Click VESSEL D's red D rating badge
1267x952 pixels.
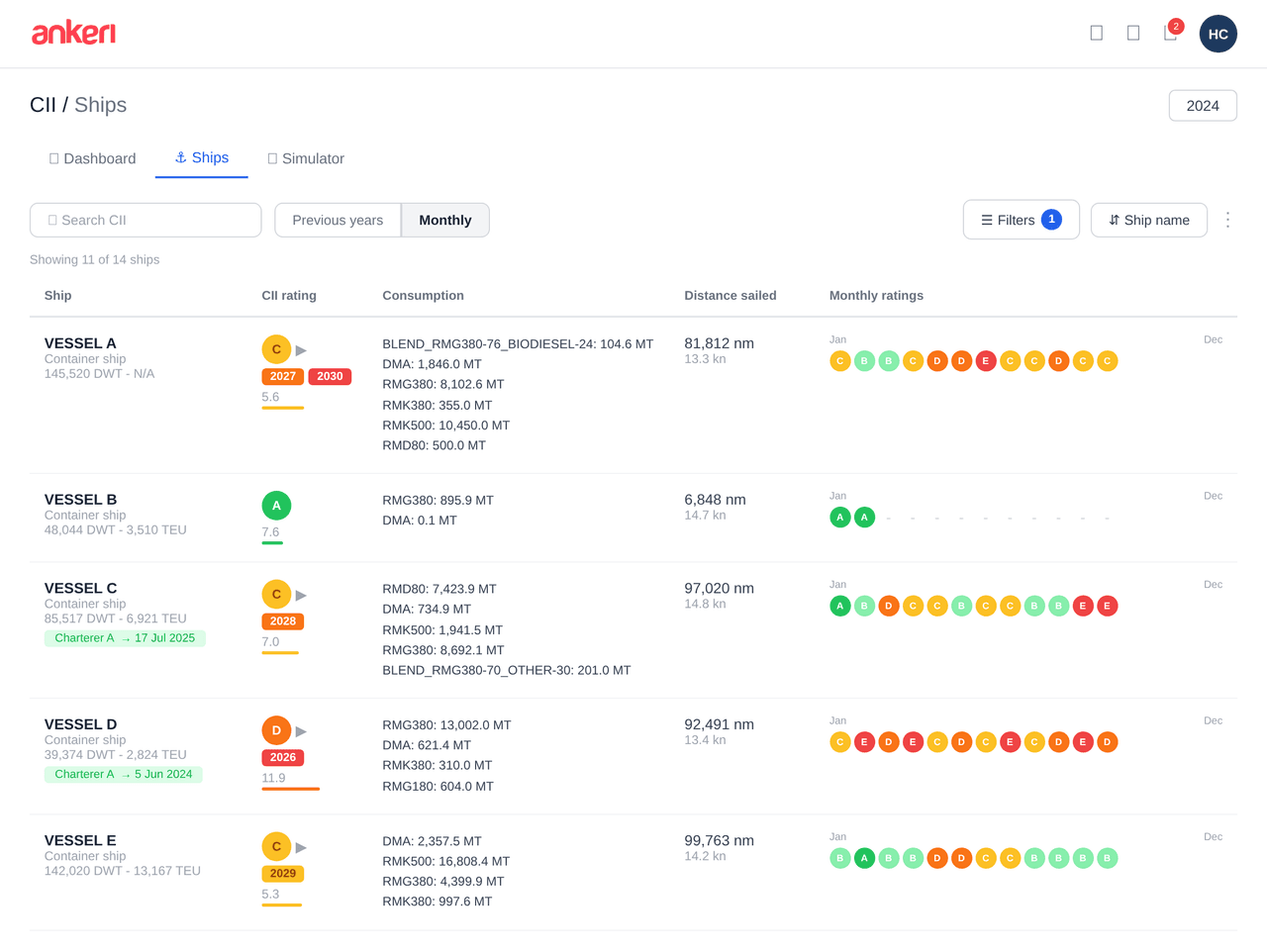276,729
